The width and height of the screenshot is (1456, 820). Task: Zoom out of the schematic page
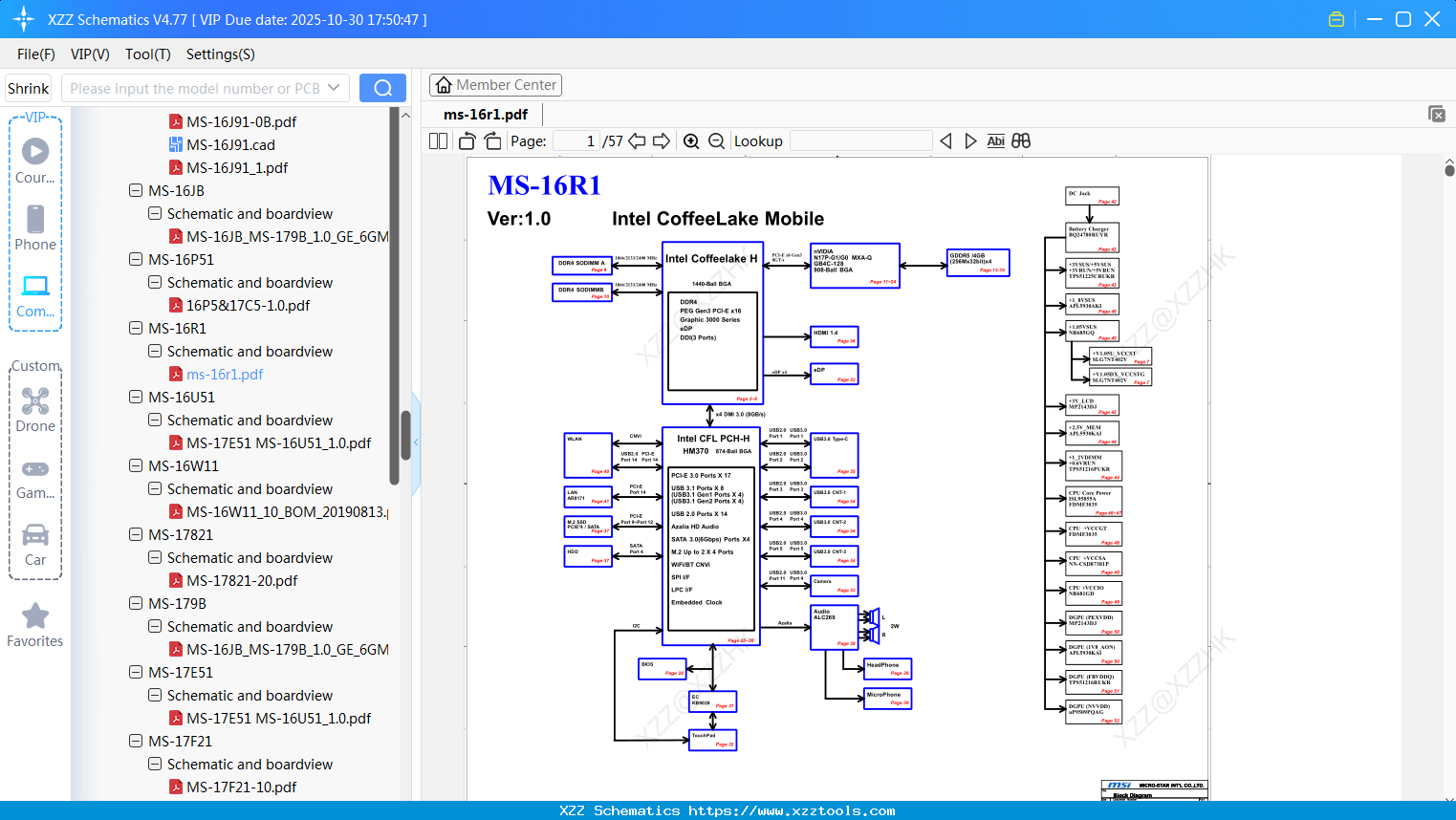click(716, 141)
